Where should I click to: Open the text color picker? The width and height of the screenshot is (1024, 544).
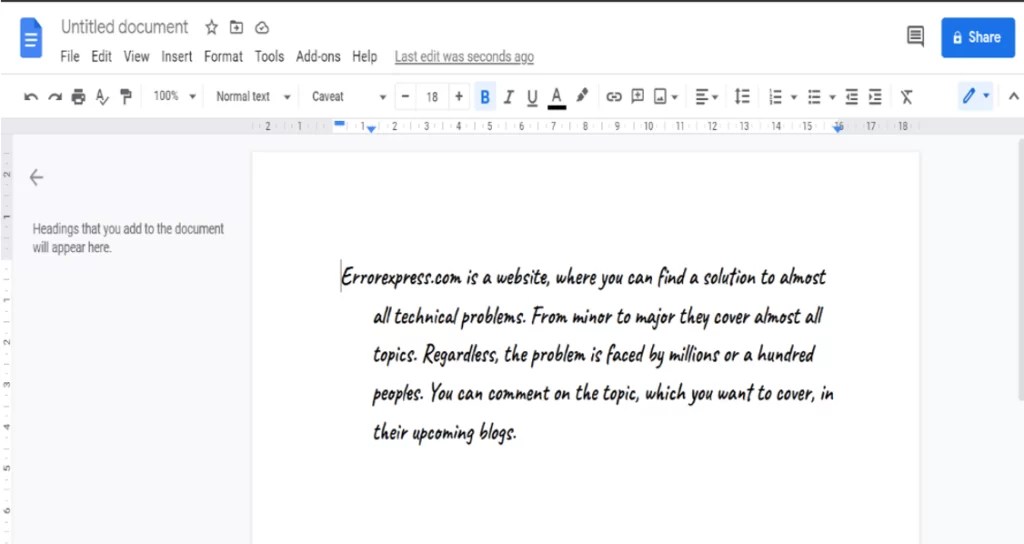coord(556,97)
